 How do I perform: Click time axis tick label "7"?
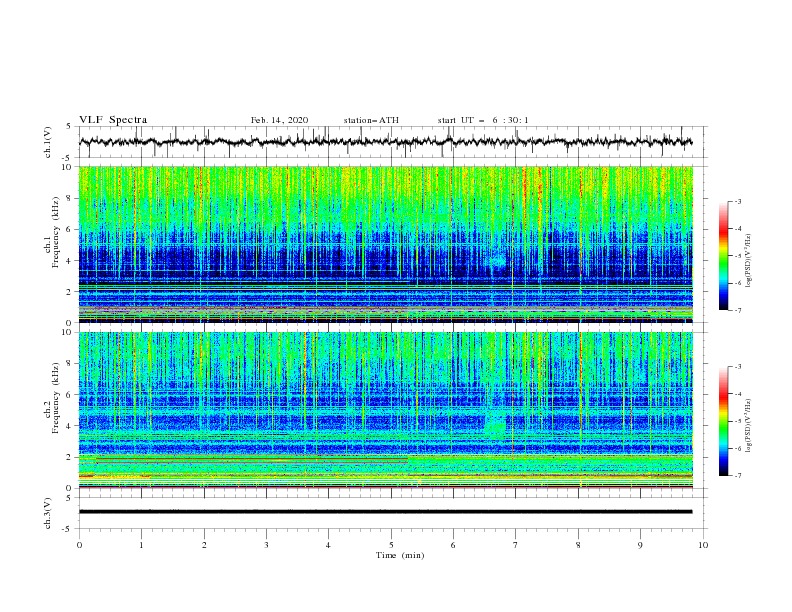click(515, 545)
